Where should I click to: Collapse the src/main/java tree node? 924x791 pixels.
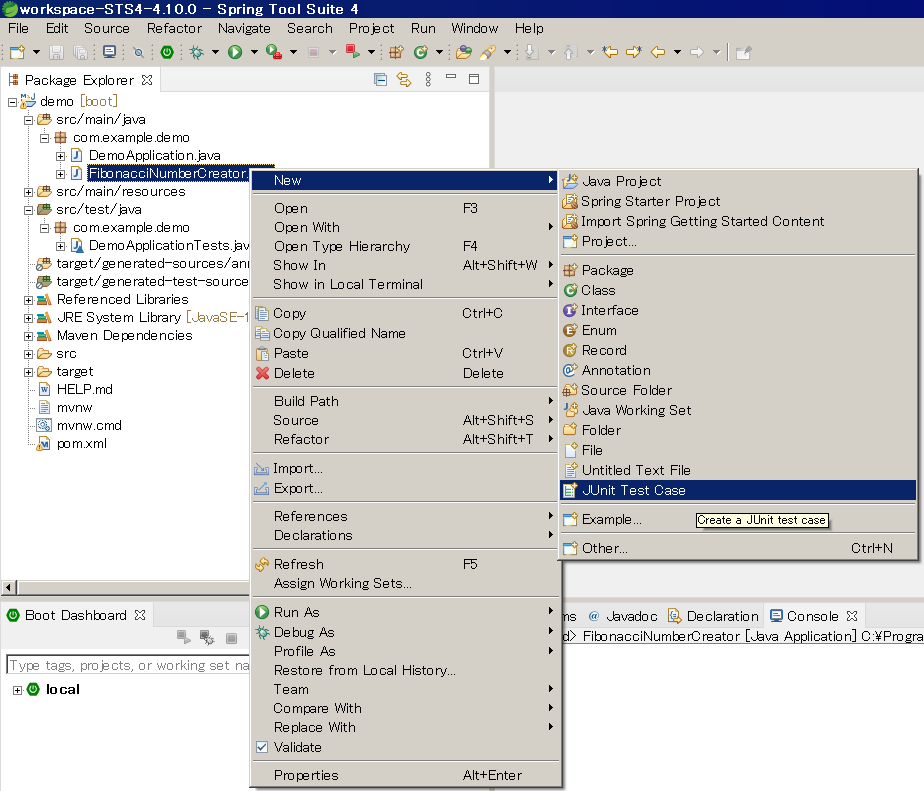point(28,119)
